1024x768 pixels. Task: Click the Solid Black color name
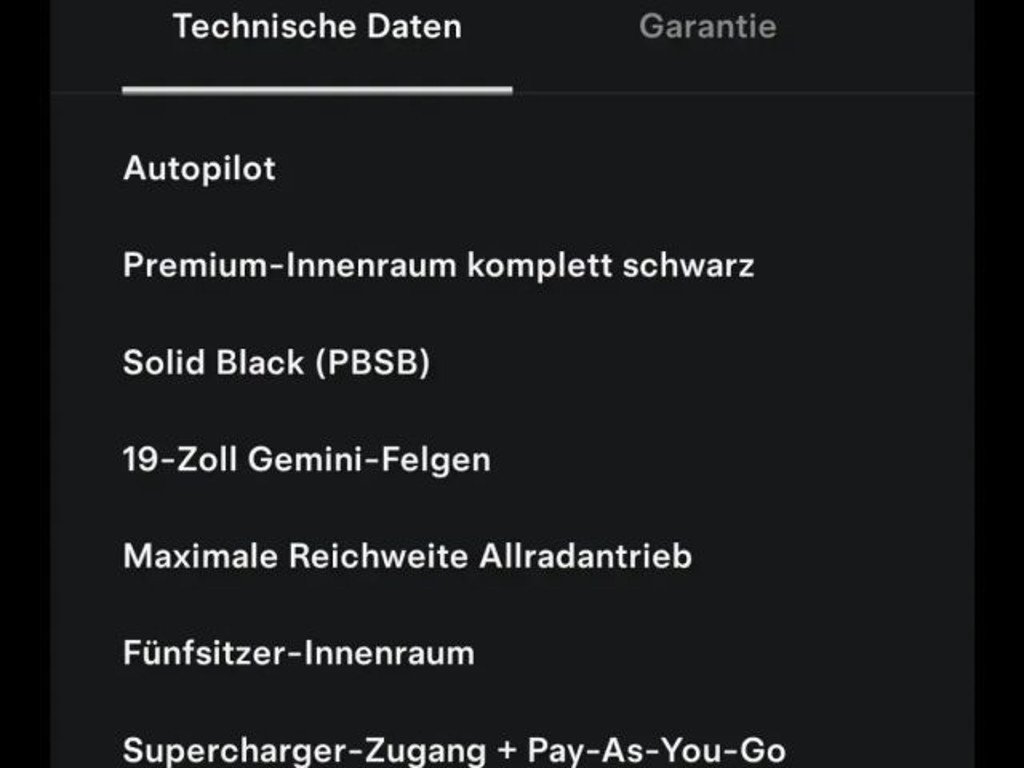(213, 362)
